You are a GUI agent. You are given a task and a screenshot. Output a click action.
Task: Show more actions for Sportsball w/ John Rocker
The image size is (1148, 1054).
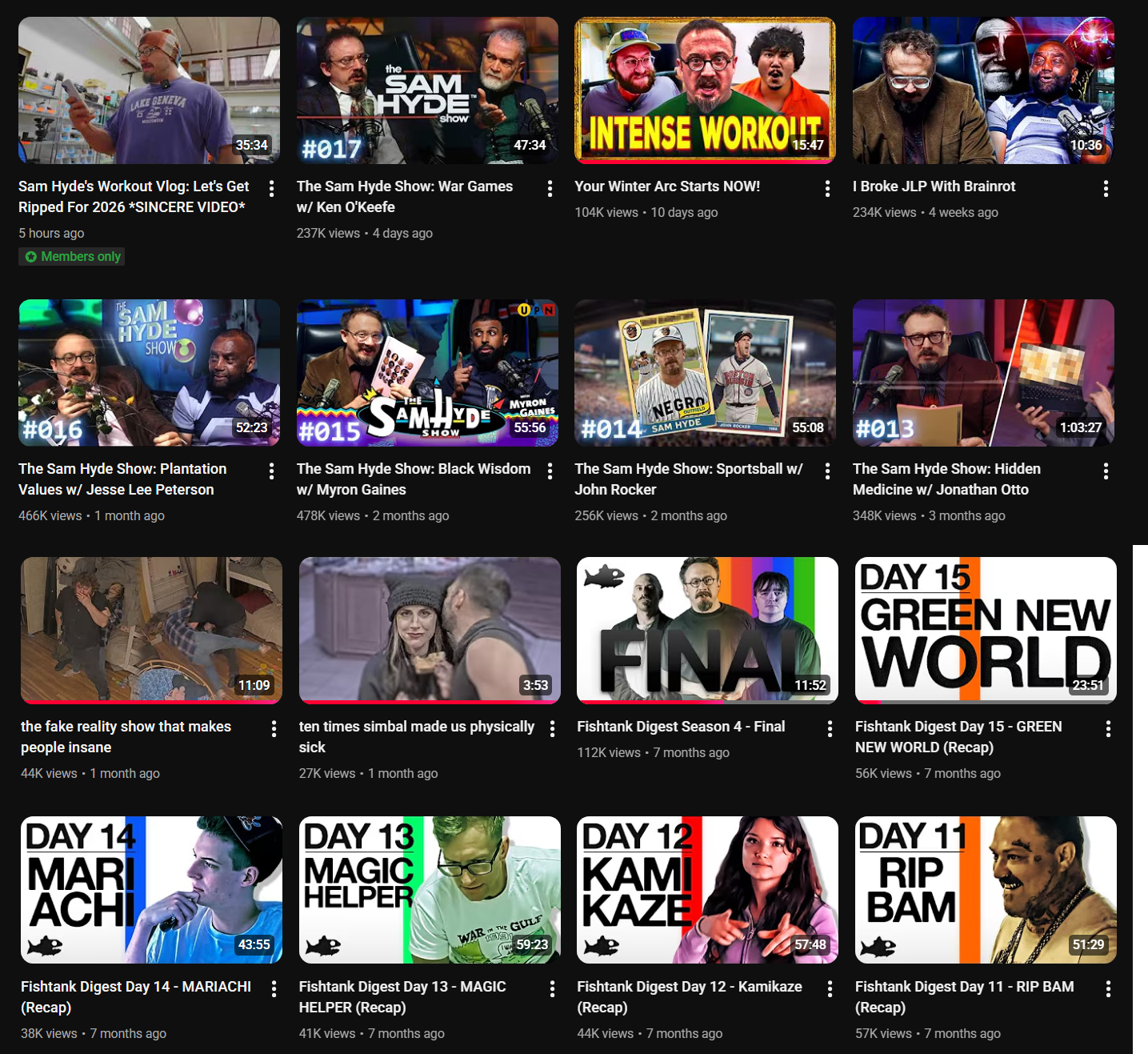click(x=827, y=471)
